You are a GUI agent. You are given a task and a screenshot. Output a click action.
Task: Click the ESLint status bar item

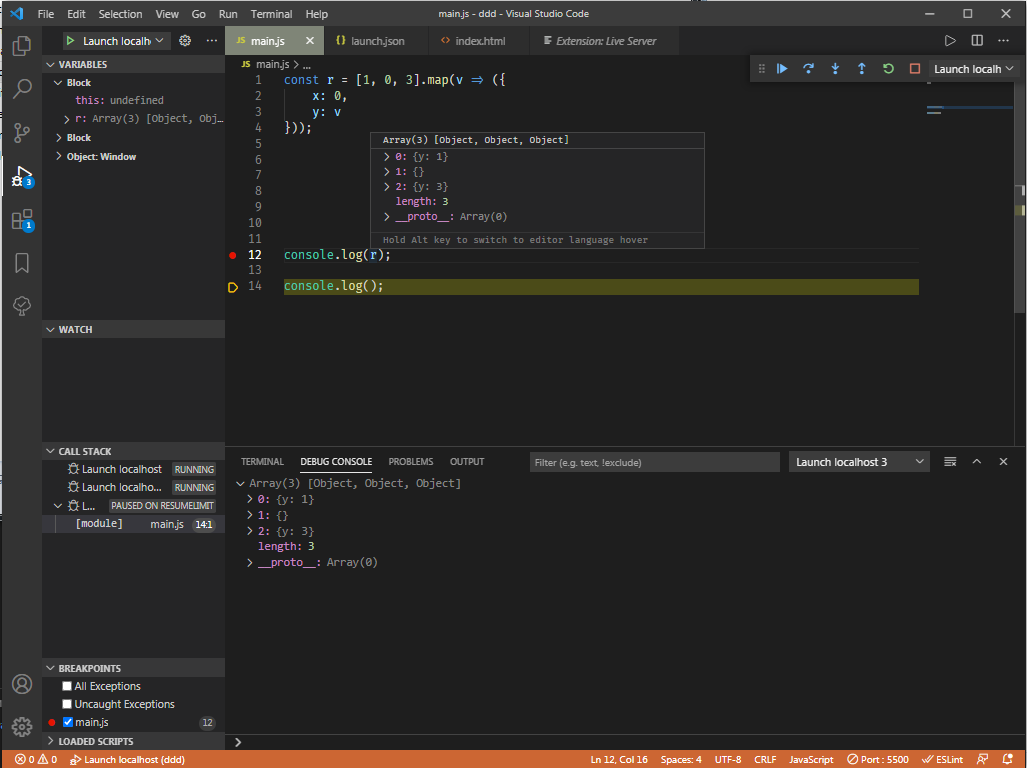(943, 759)
